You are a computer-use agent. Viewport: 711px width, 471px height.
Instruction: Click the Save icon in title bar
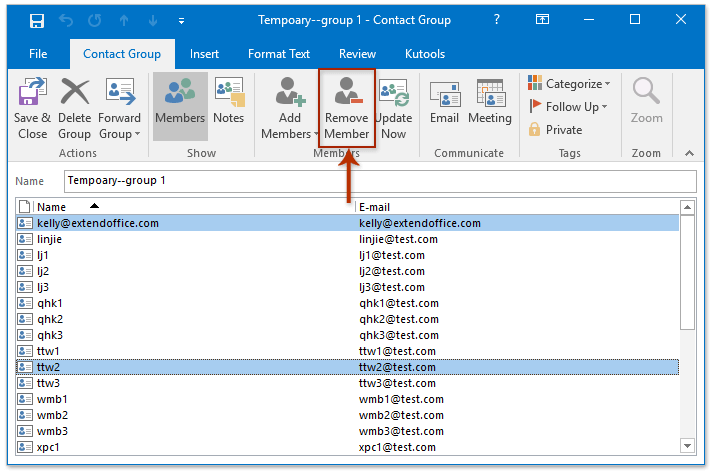coord(36,20)
